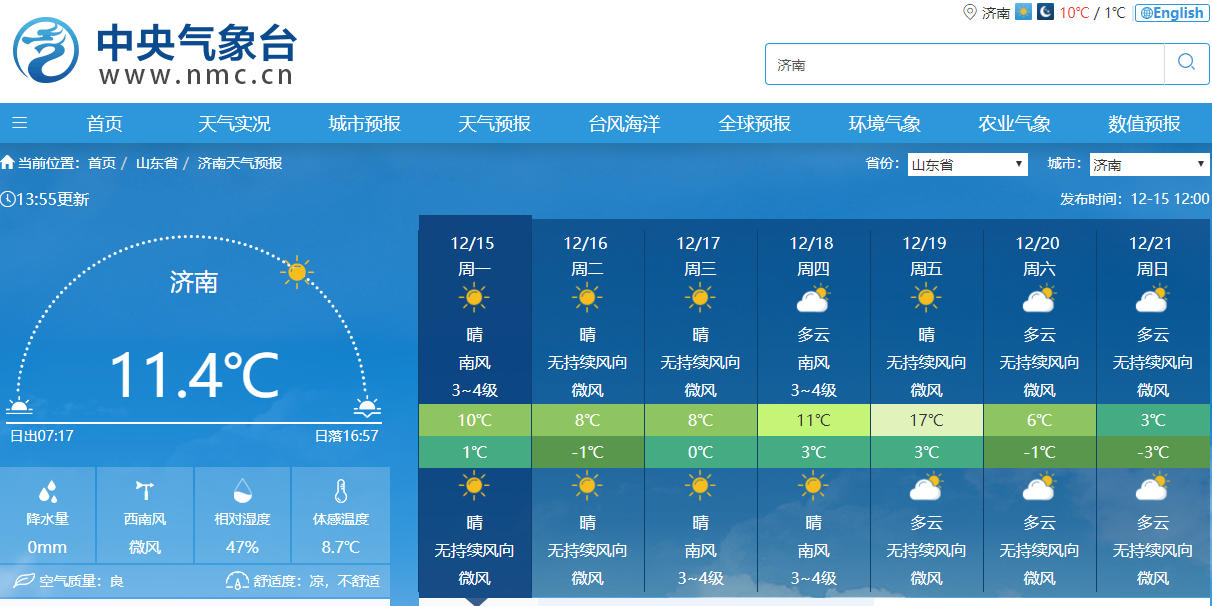Screen dimensions: 1212x606
Task: Click the 山东省 breadcrumb link
Action: [x=157, y=163]
